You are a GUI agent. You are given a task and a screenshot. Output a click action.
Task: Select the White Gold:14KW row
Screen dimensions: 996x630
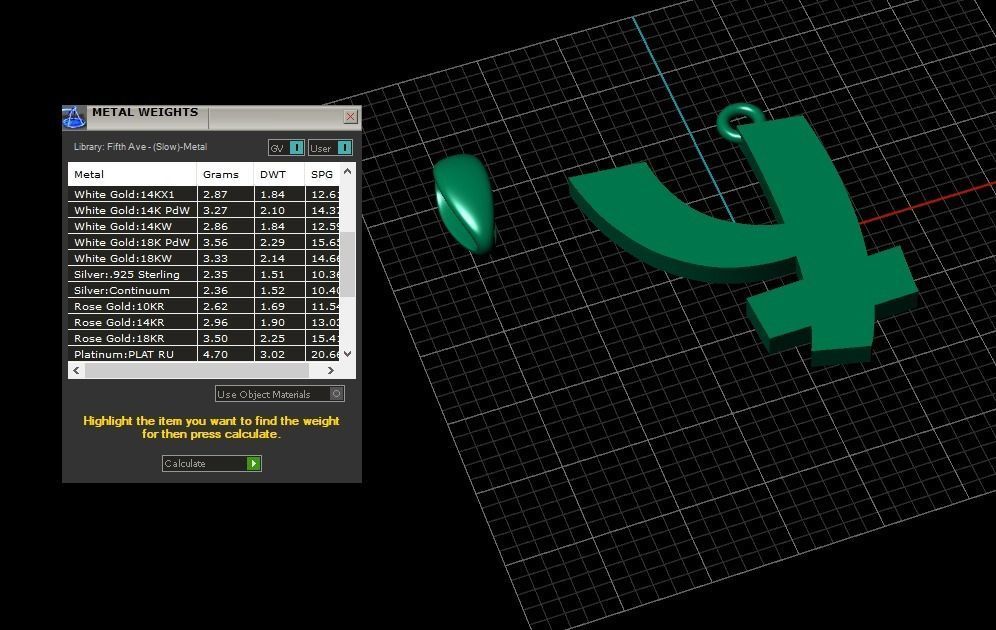204,226
